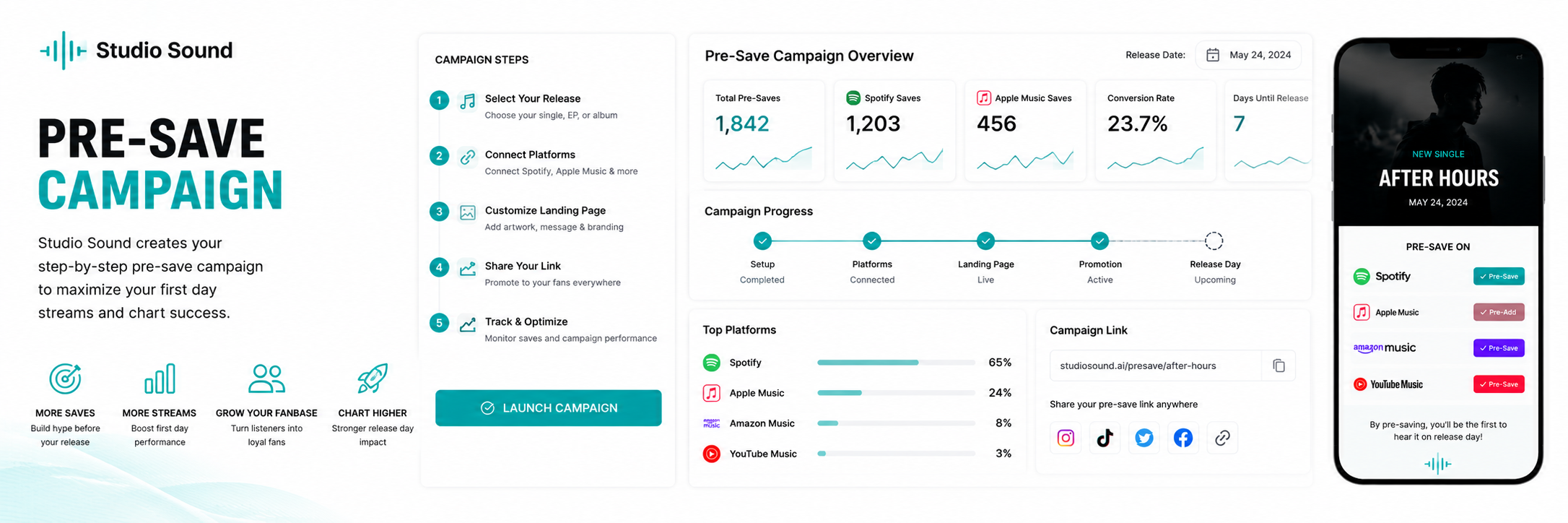Image resolution: width=1568 pixels, height=523 pixels.
Task: Click the Spotify 65% progress bar
Action: coord(896,363)
